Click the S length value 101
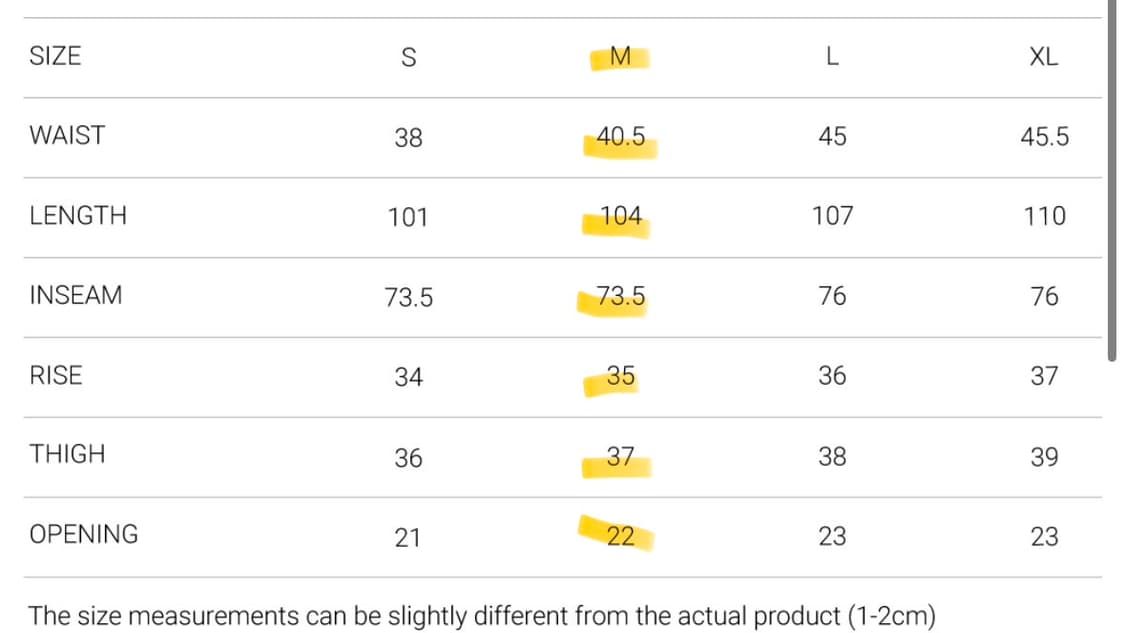This screenshot has height=633, width=1125. tap(408, 217)
